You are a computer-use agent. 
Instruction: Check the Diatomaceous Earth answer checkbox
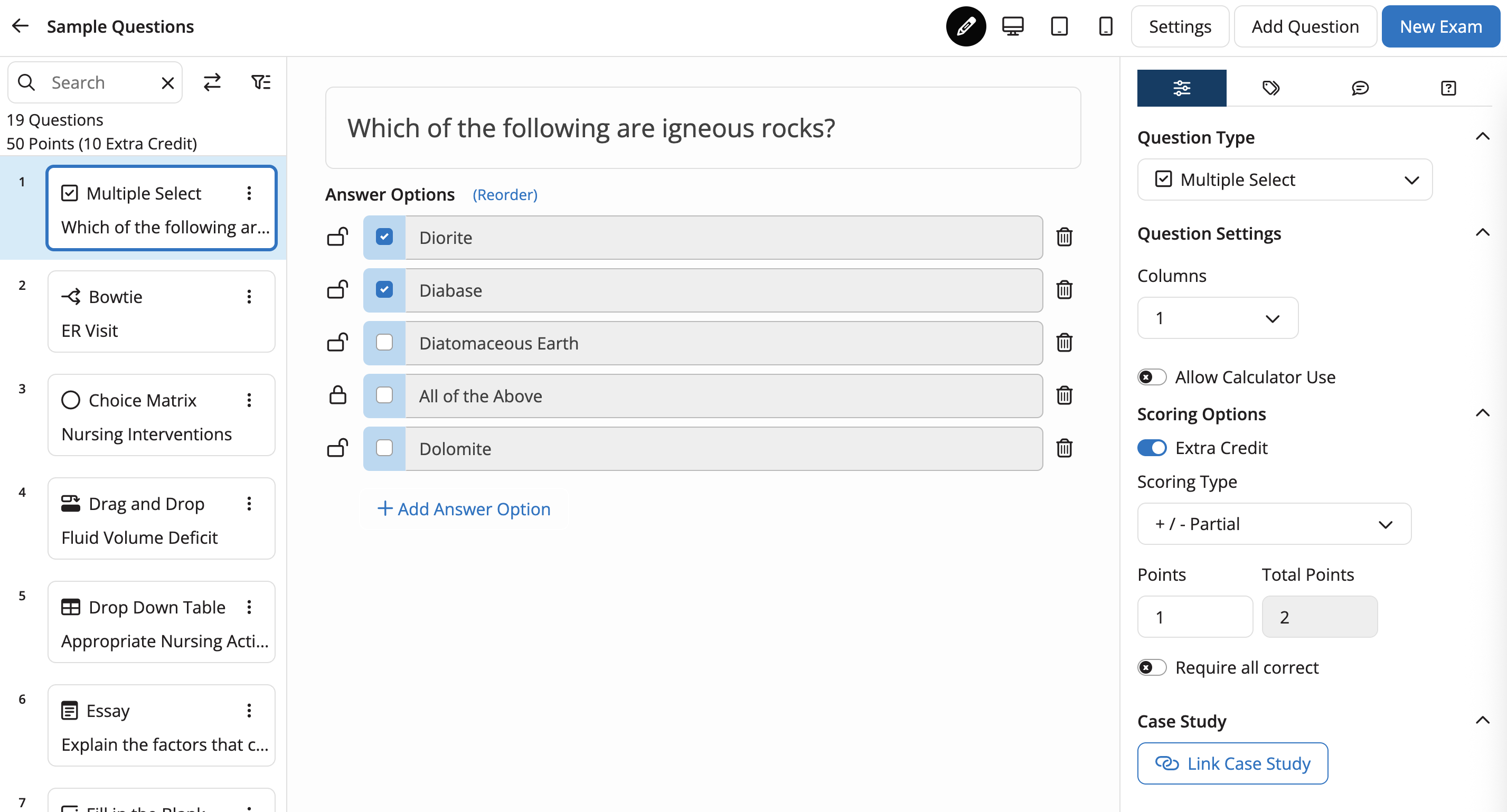384,343
